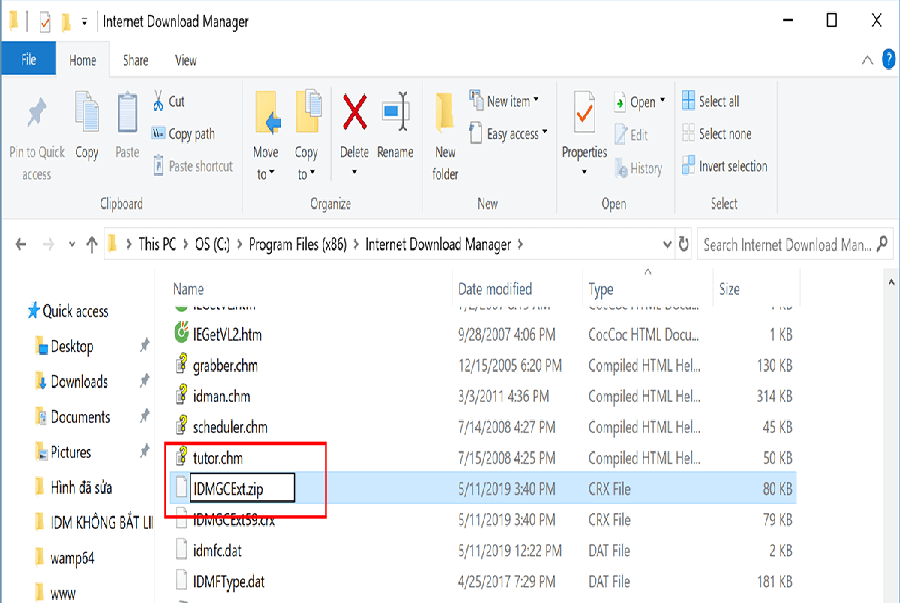Sort by the Type column header

point(600,289)
